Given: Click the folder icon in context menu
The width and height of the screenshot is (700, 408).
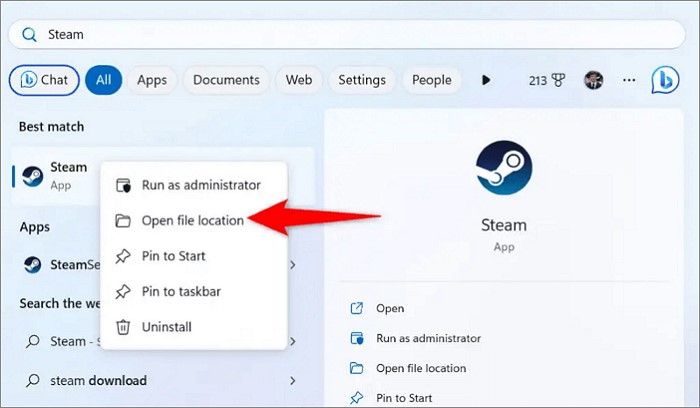Looking at the screenshot, I should point(123,221).
